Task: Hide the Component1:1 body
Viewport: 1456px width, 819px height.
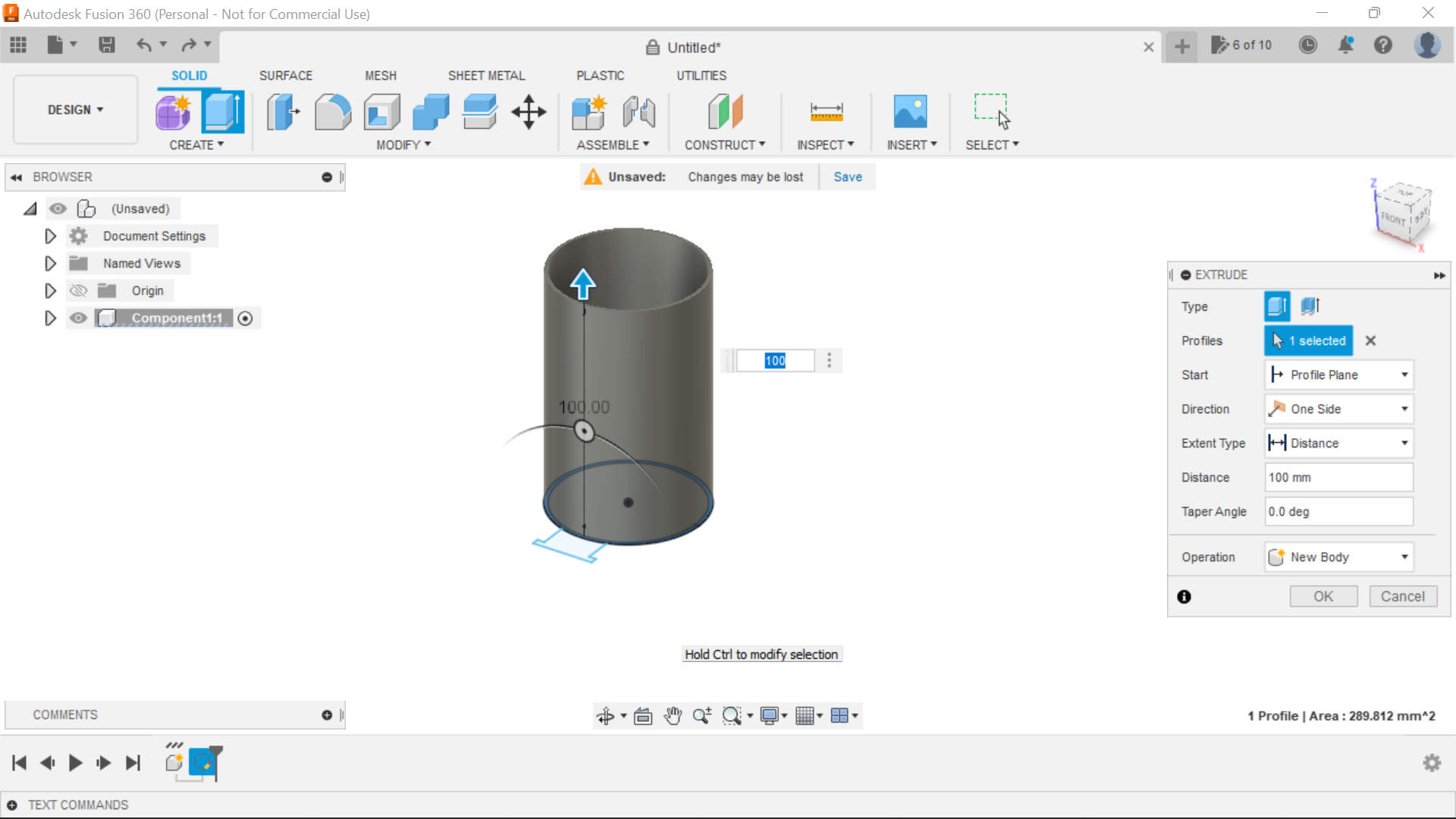Action: pyautogui.click(x=78, y=318)
